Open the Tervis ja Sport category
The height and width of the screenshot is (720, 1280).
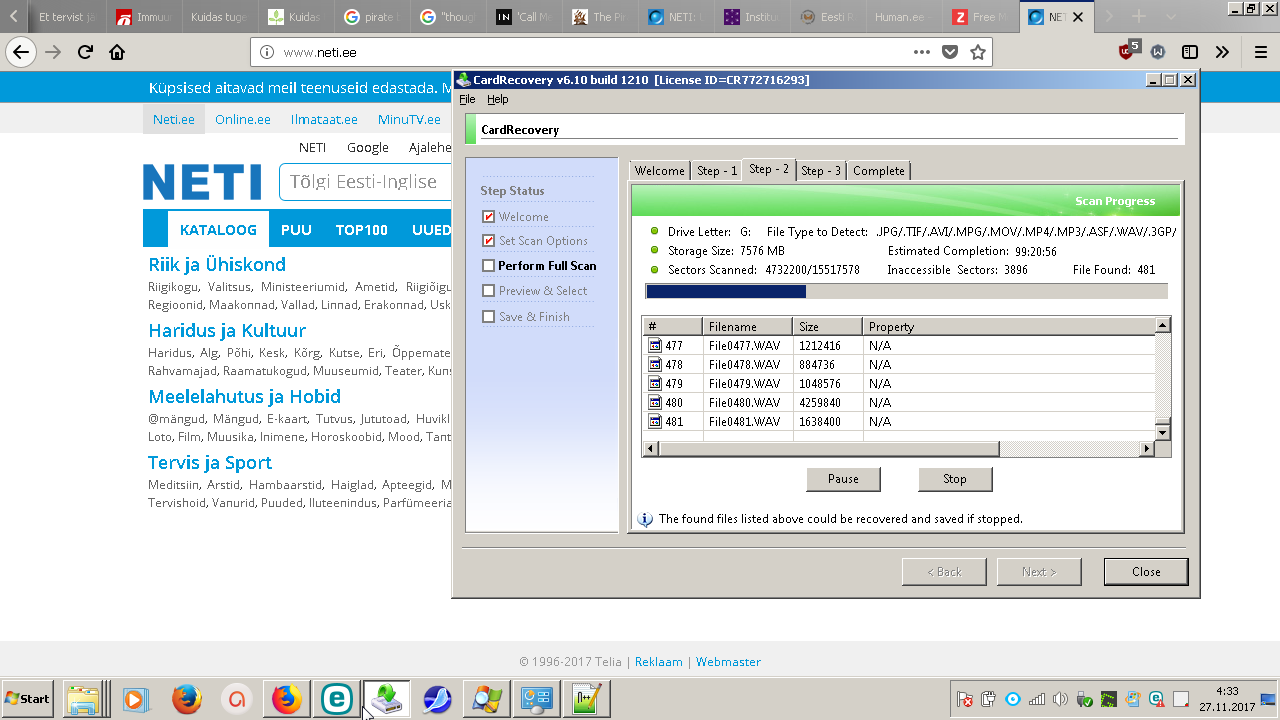(210, 463)
